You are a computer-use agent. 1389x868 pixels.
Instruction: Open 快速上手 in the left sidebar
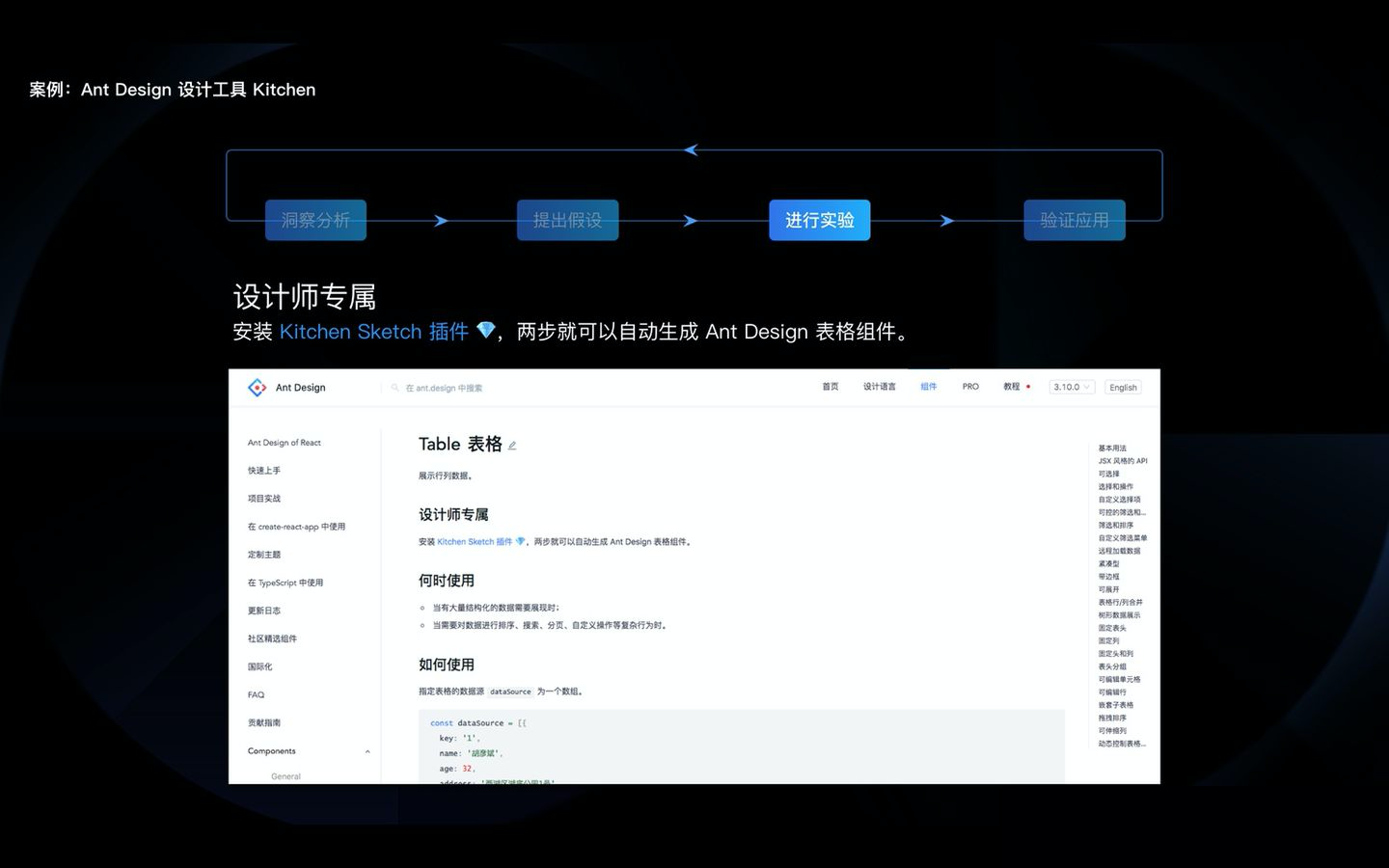[262, 471]
